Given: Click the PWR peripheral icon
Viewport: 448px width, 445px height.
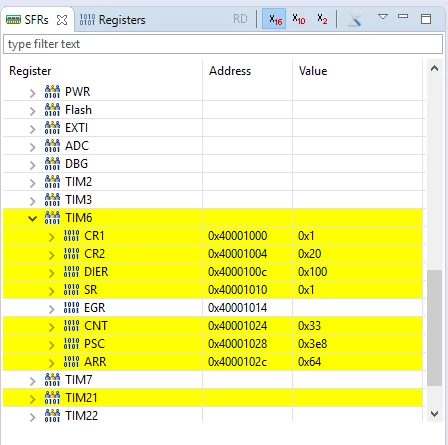Looking at the screenshot, I should coord(52,91).
